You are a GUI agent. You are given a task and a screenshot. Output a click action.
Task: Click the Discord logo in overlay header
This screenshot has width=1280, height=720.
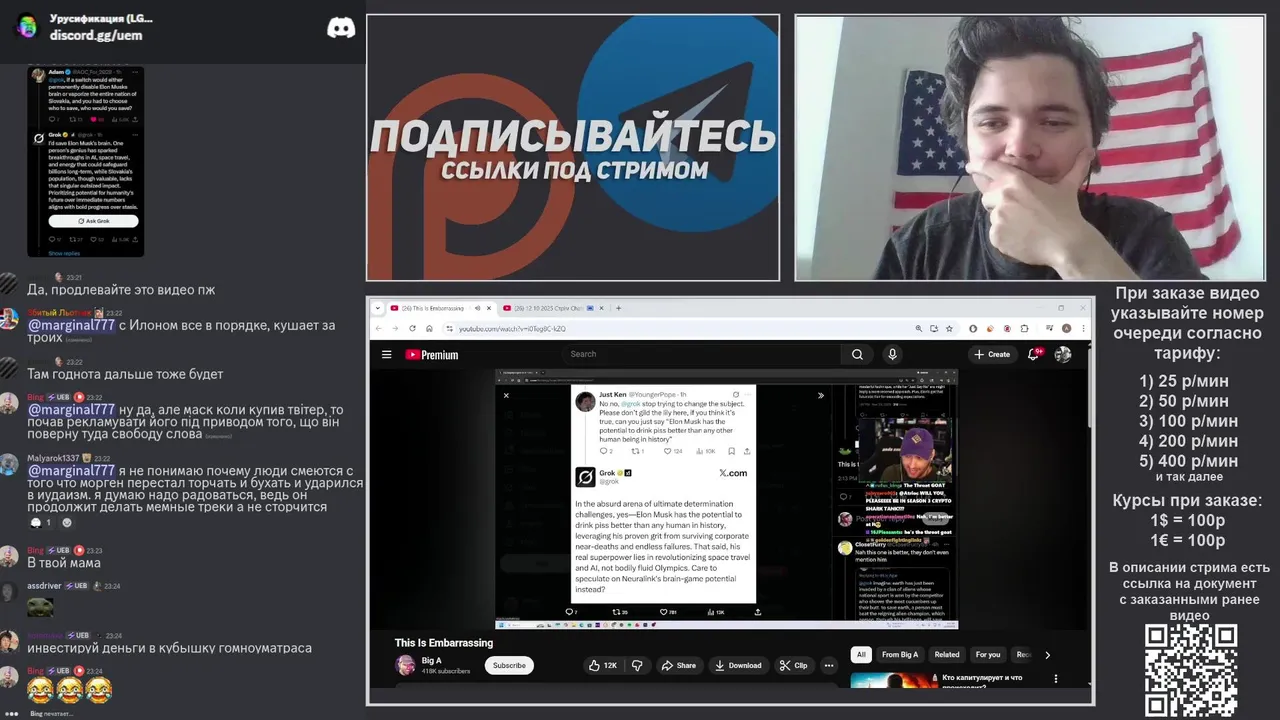(x=341, y=28)
